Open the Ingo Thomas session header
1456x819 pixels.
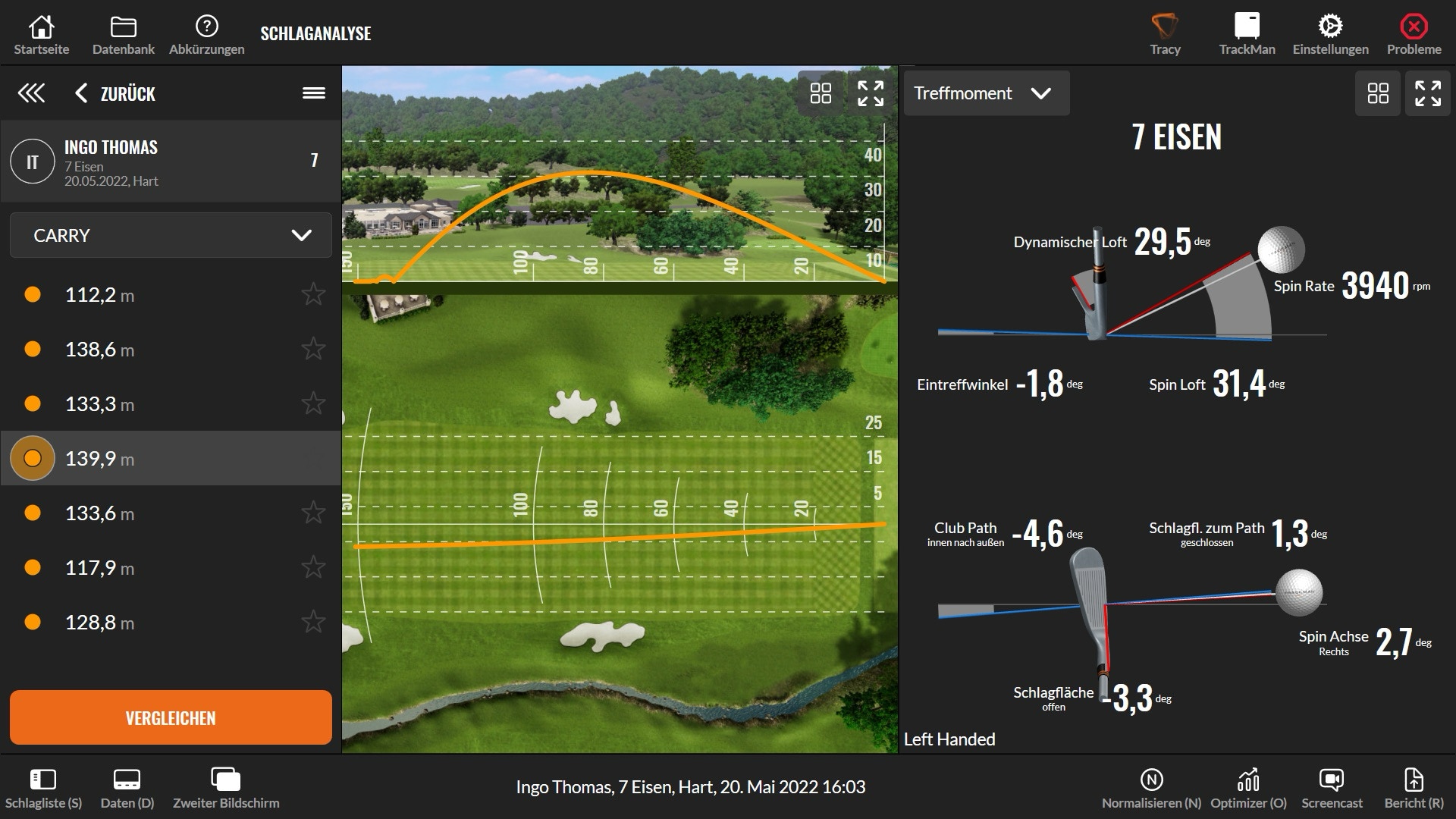171,162
